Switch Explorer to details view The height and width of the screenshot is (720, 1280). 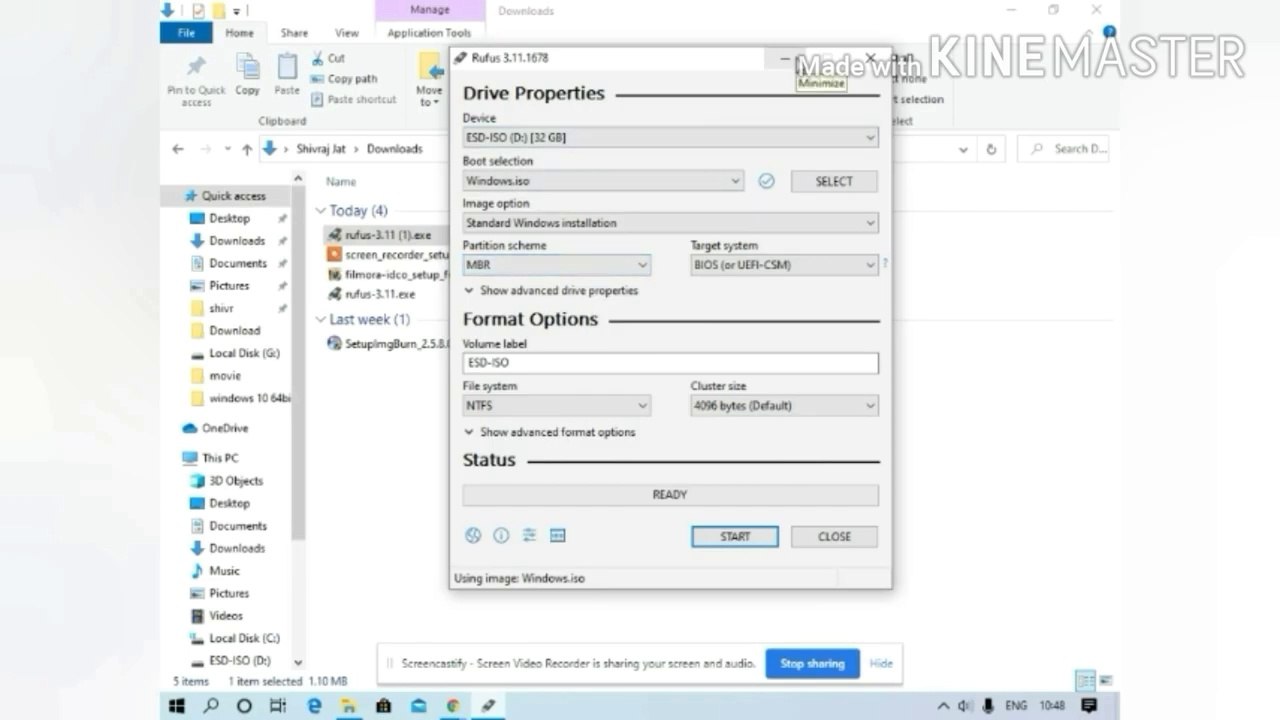1084,681
